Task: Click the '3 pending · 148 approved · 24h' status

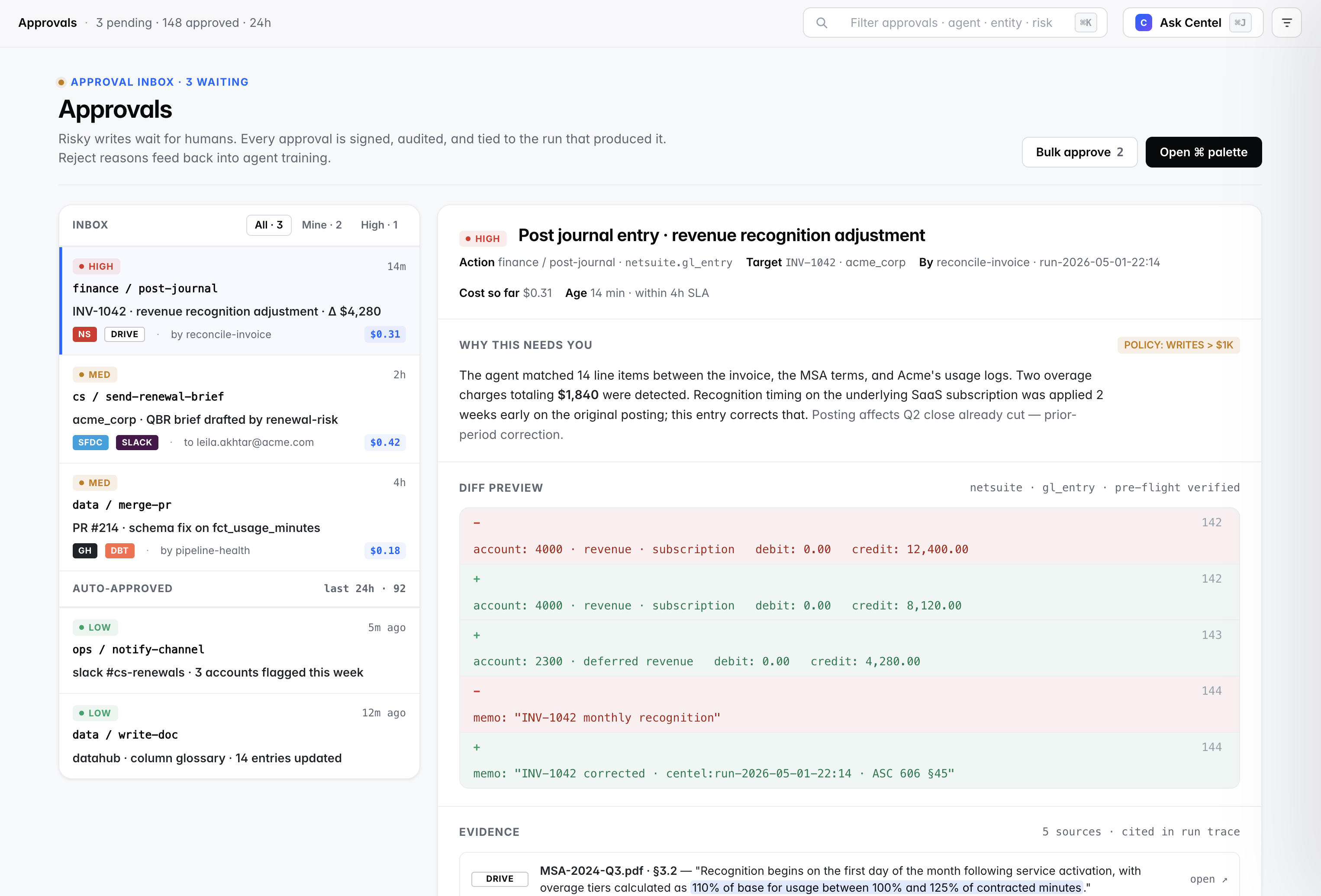Action: pos(183,23)
